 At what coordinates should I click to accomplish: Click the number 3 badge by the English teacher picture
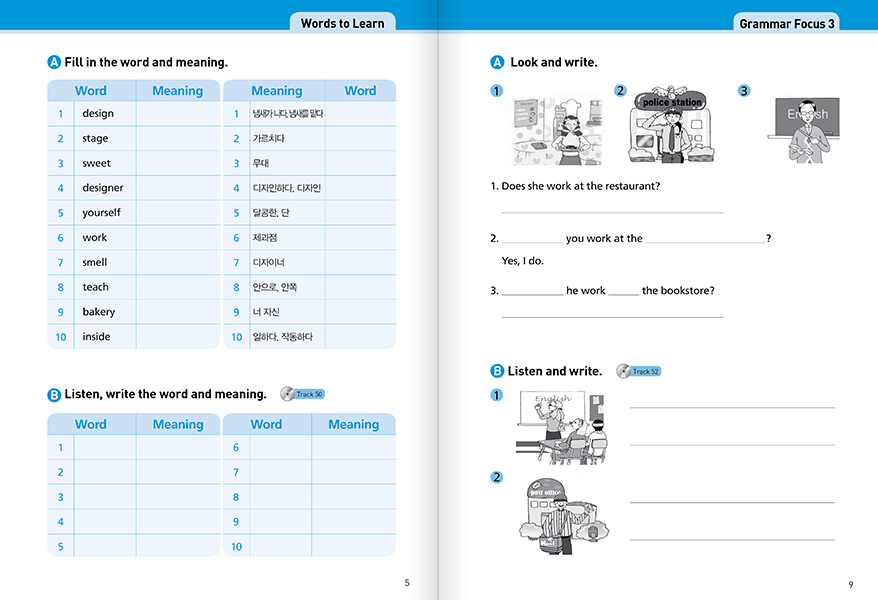(743, 91)
